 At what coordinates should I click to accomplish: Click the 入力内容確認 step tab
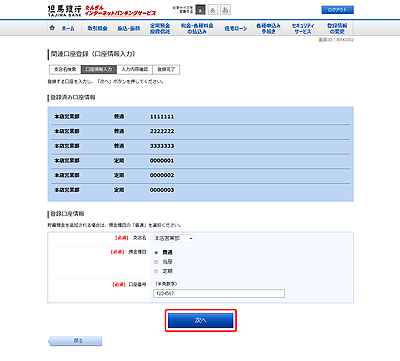pos(135,69)
